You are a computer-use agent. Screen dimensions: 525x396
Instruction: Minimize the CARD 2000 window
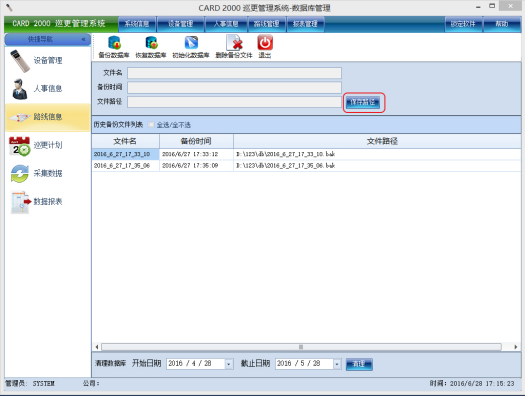(478, 7)
